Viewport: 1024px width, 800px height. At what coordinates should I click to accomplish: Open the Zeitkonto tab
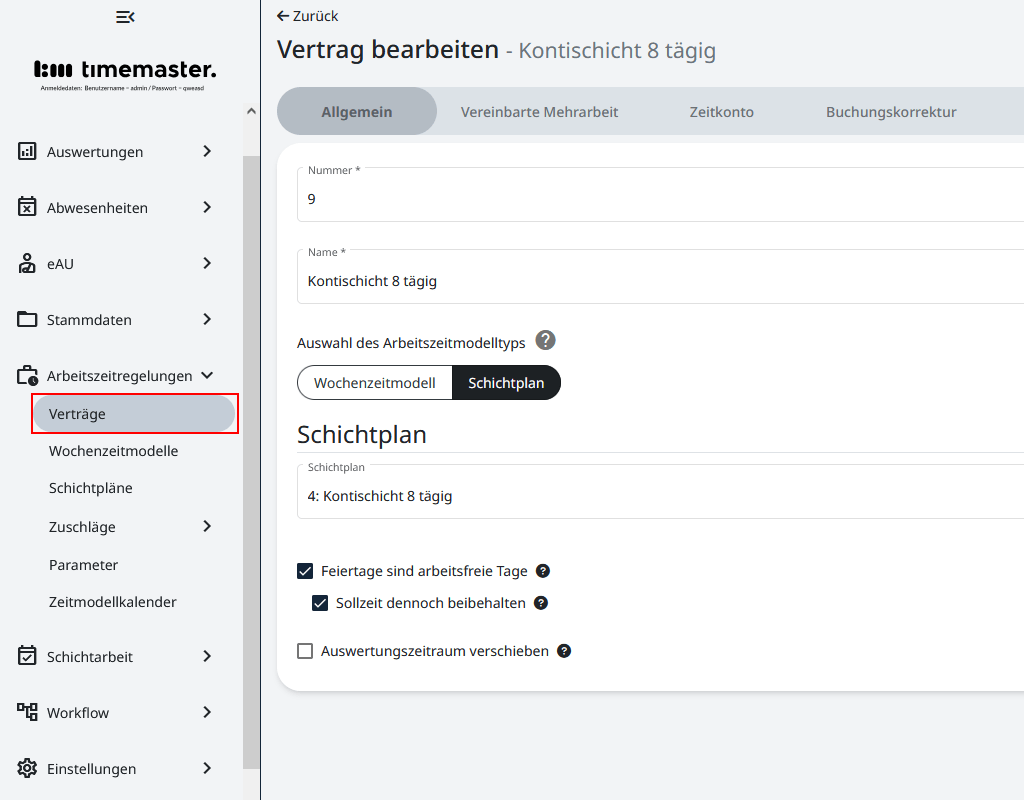tap(721, 112)
